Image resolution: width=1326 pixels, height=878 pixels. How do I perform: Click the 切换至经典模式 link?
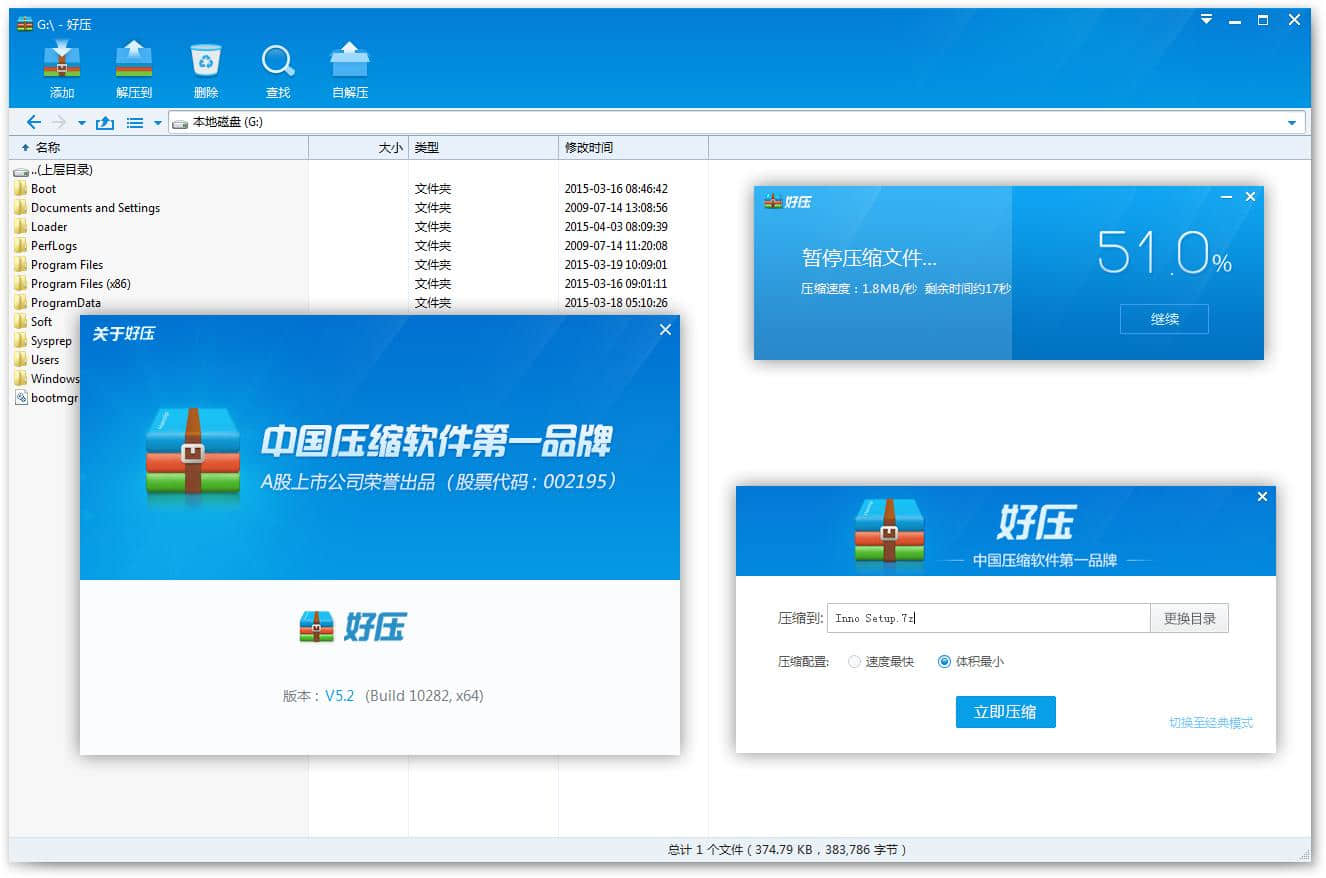[1210, 723]
